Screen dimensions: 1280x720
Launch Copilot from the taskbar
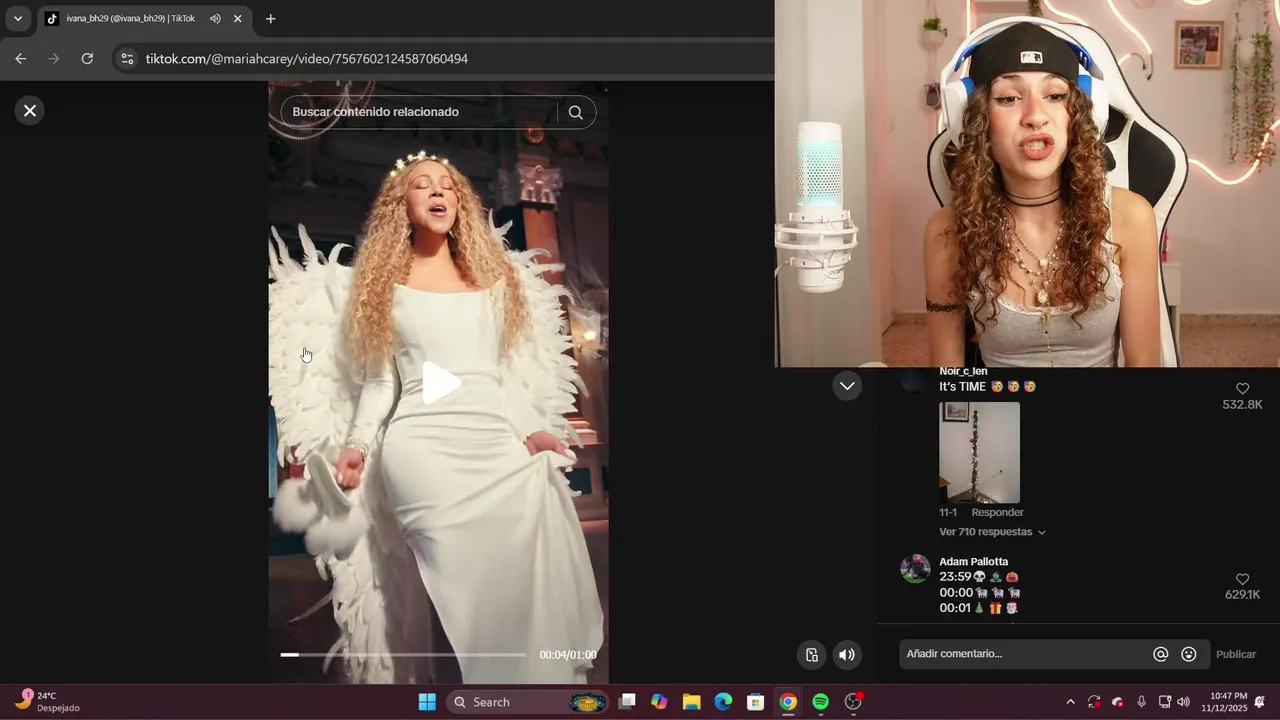(x=659, y=702)
